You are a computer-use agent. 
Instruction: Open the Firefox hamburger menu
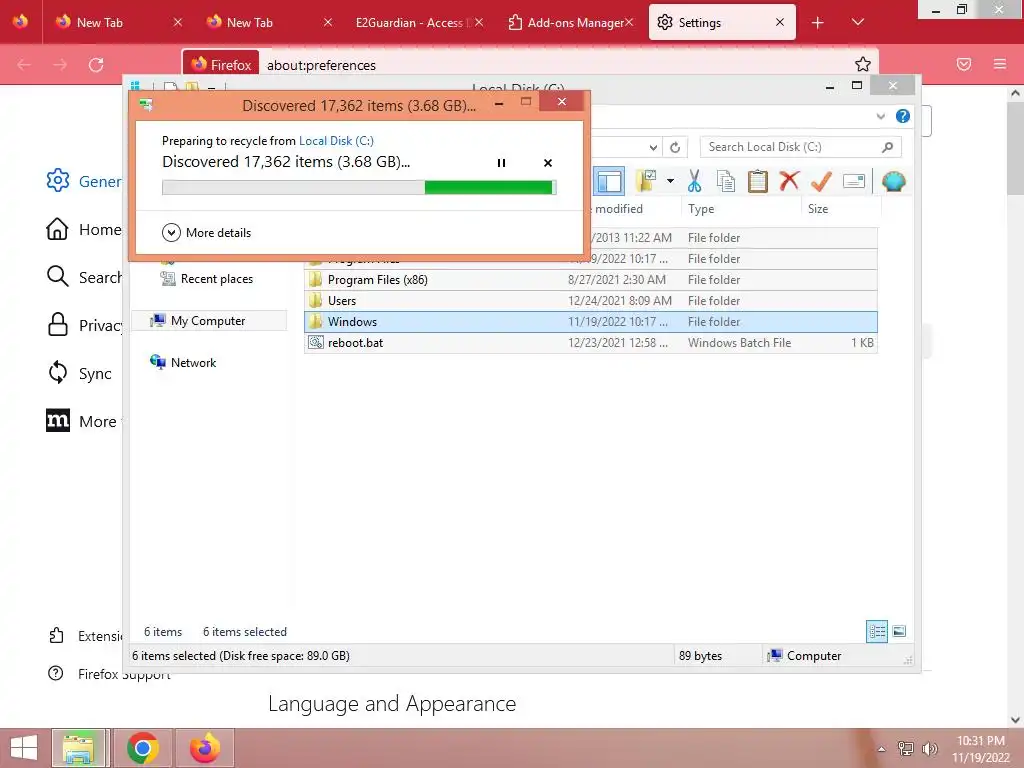[1000, 64]
